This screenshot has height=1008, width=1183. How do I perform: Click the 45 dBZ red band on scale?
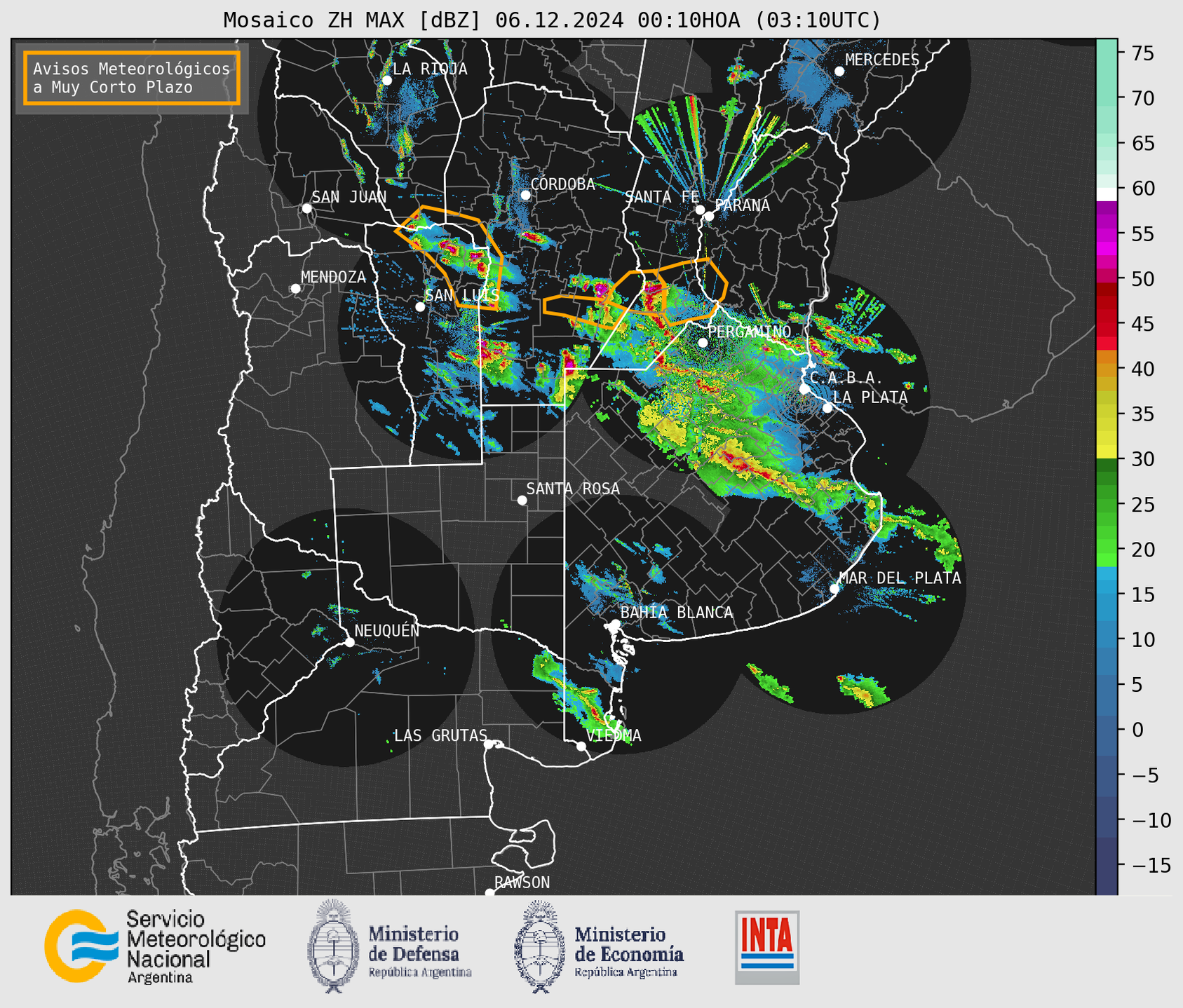pos(1107,324)
